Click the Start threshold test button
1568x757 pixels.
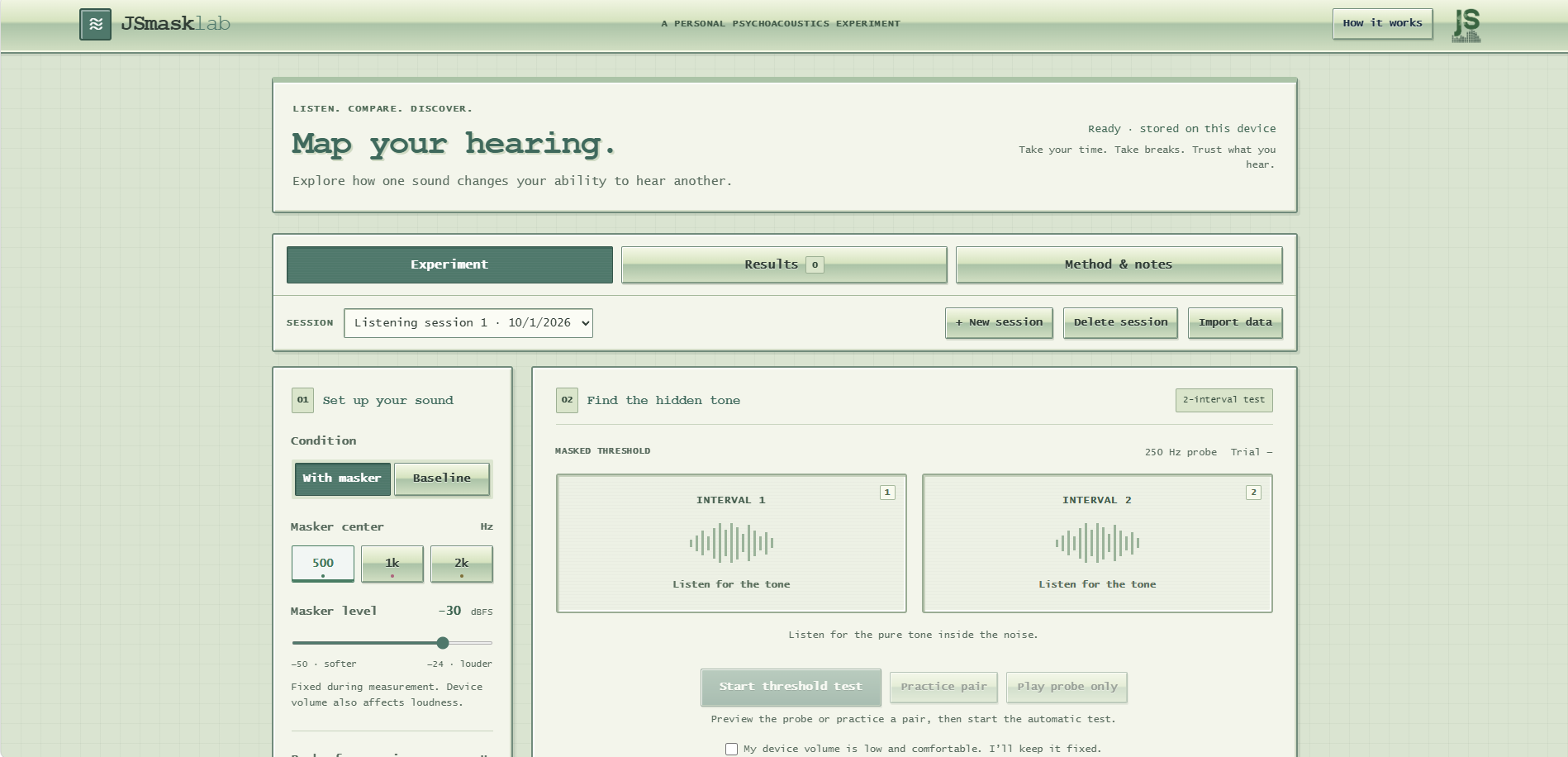[x=791, y=687]
